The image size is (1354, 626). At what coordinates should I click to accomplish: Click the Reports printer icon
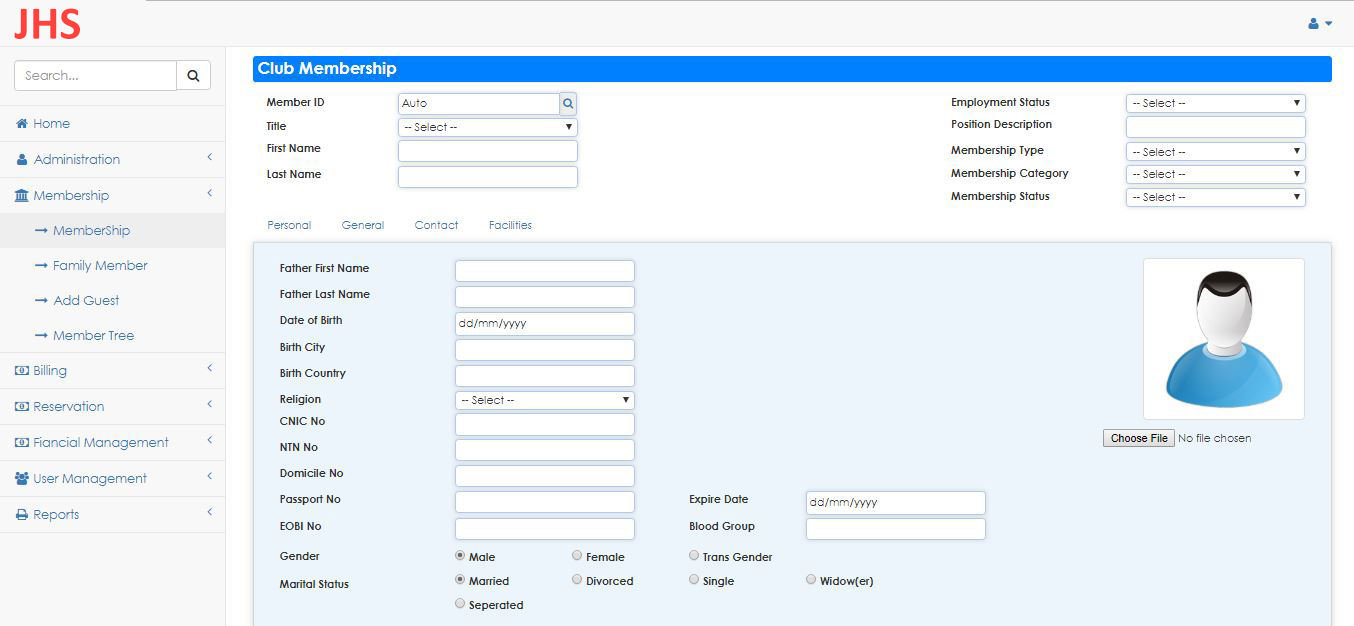21,515
